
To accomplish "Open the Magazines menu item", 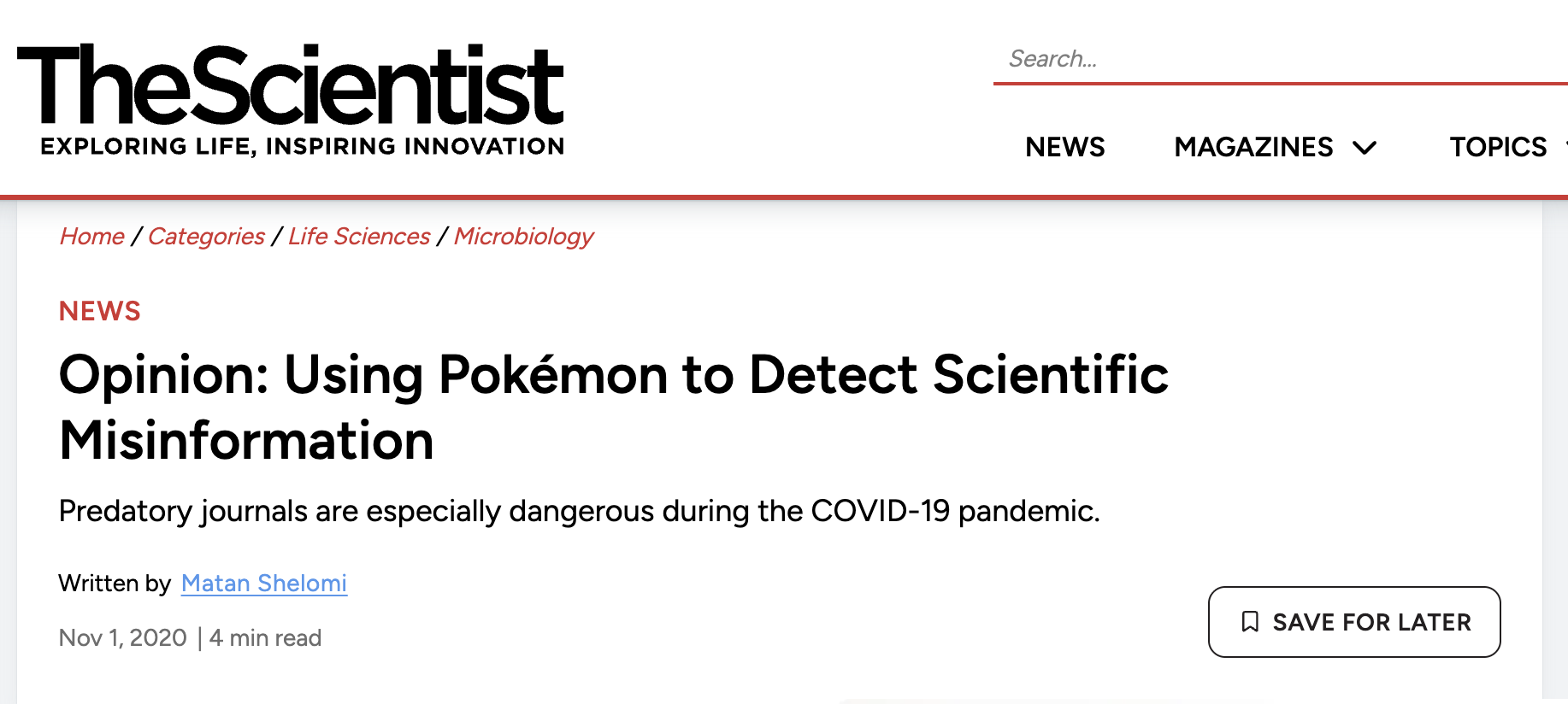I will 1253,147.
